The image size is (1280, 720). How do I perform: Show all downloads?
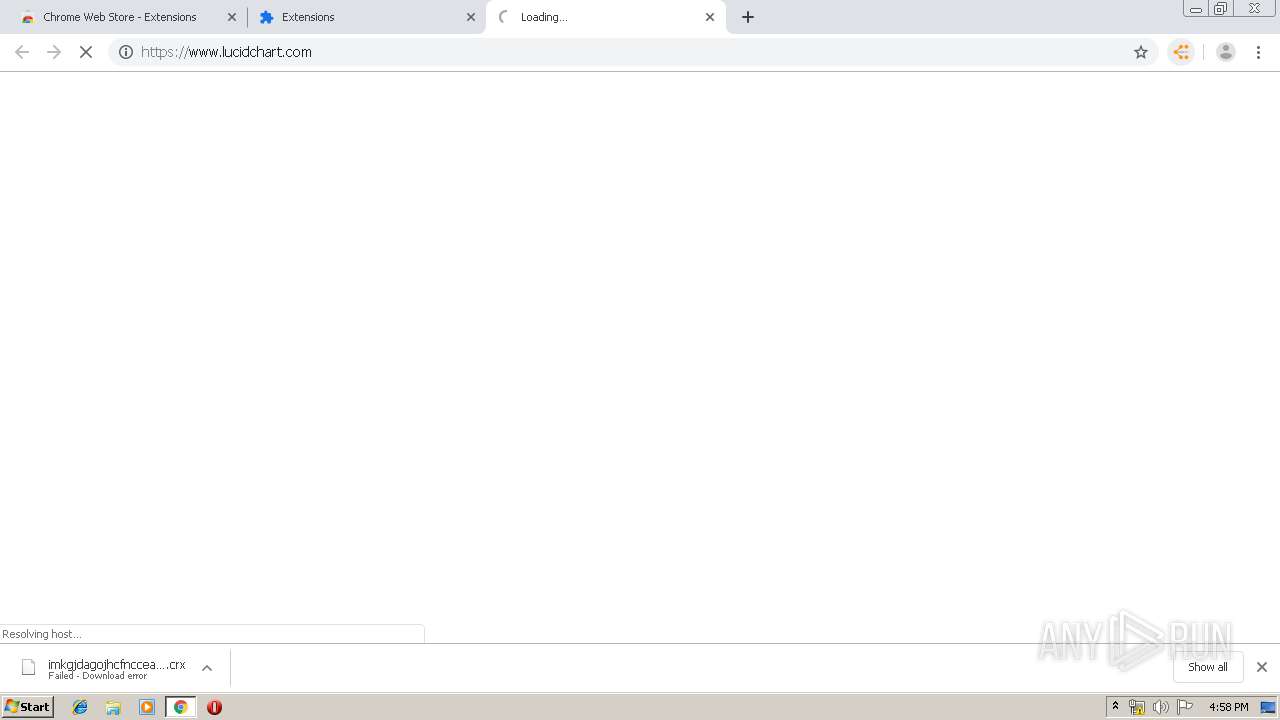click(x=1208, y=667)
